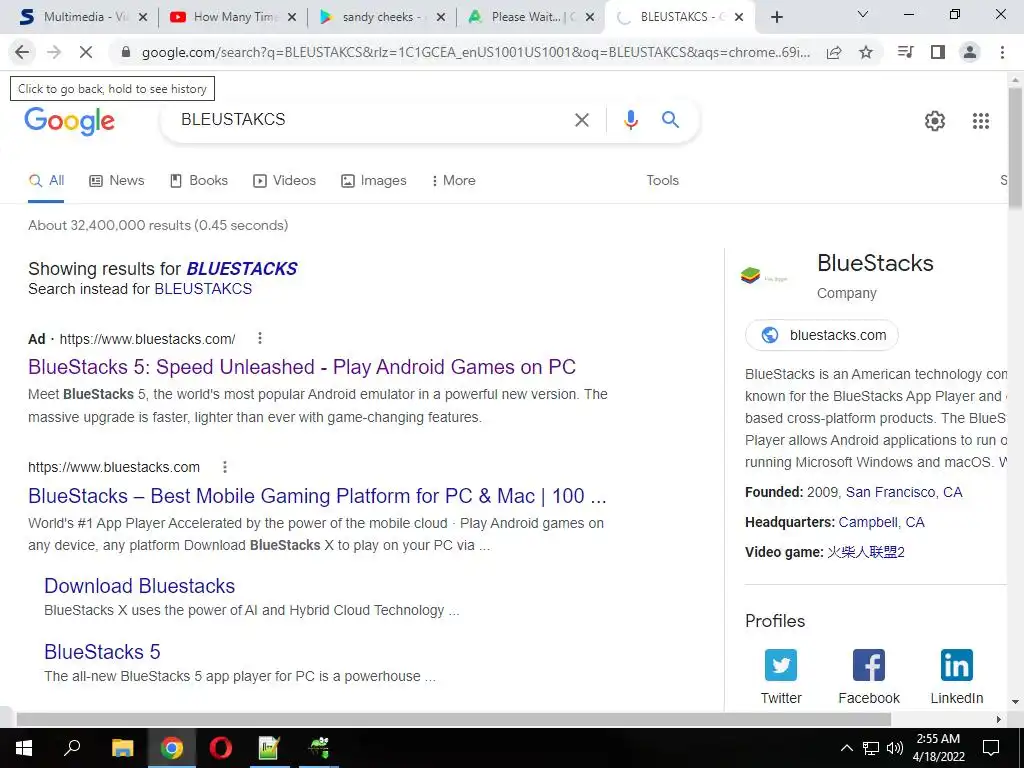Close the sandy cheeks tab

point(441,18)
